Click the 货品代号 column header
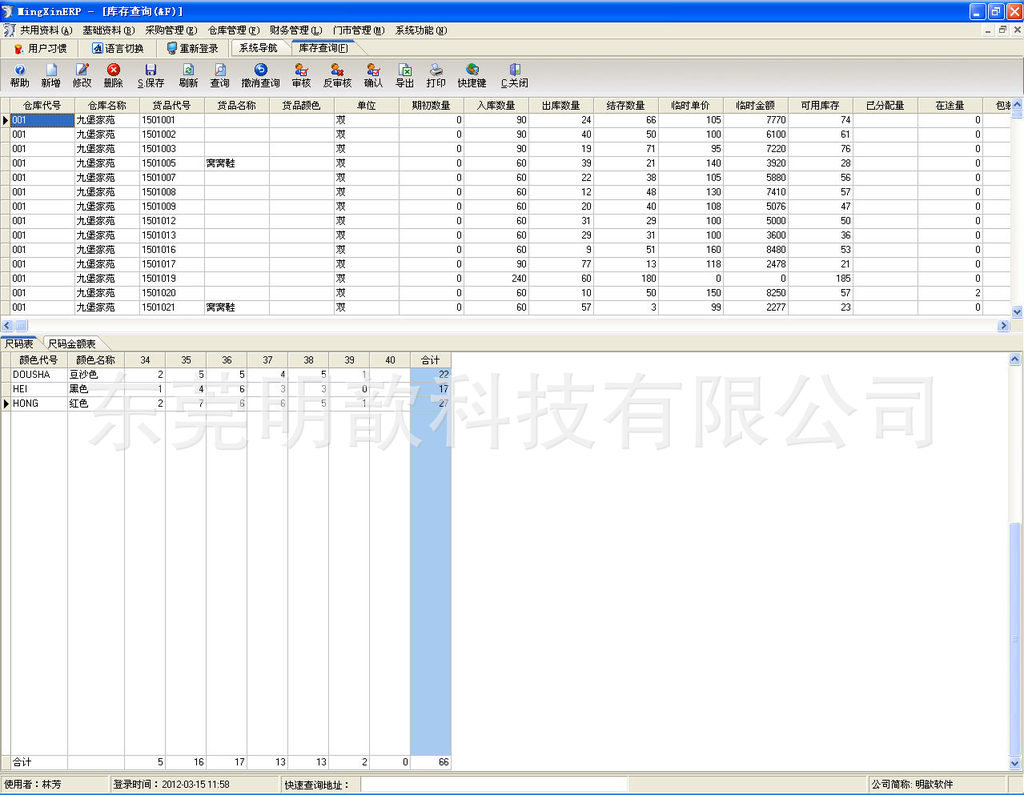Screen dimensions: 1024x795 pyautogui.click(x=172, y=105)
